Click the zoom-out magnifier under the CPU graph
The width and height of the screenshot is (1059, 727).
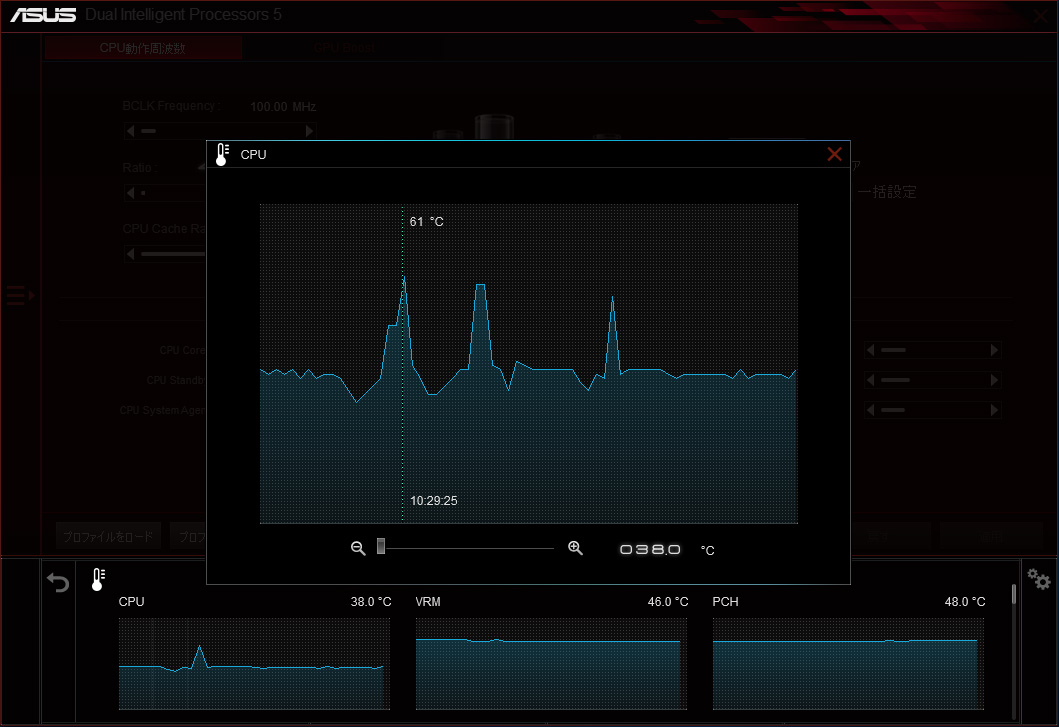358,548
